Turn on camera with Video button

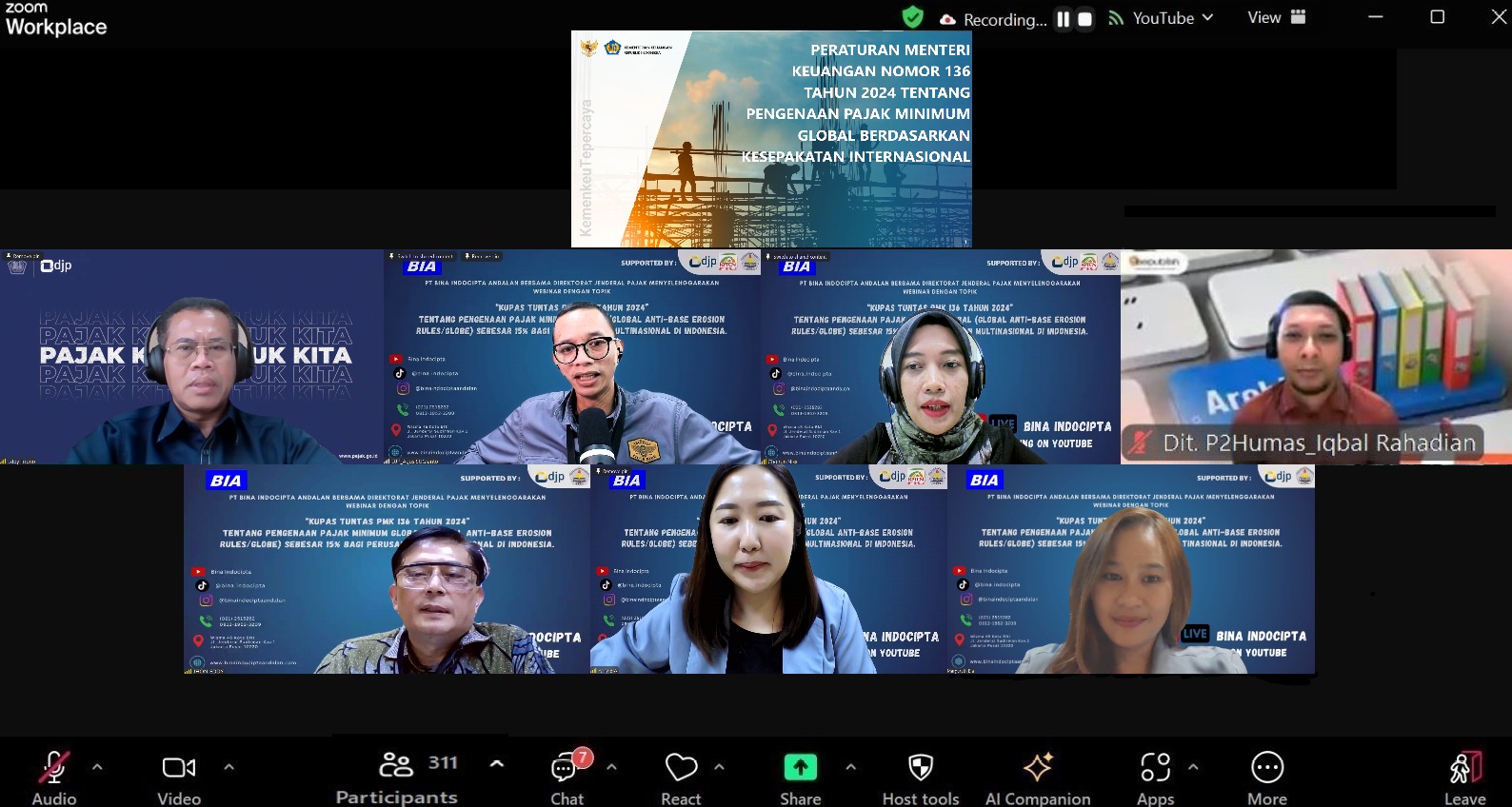tap(179, 768)
